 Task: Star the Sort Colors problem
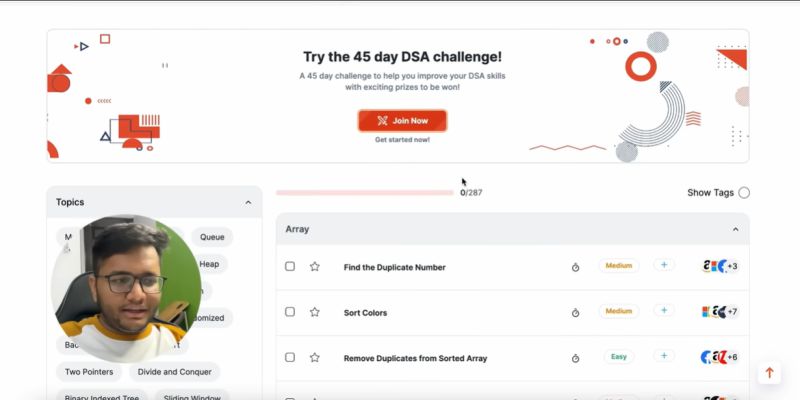coord(315,312)
